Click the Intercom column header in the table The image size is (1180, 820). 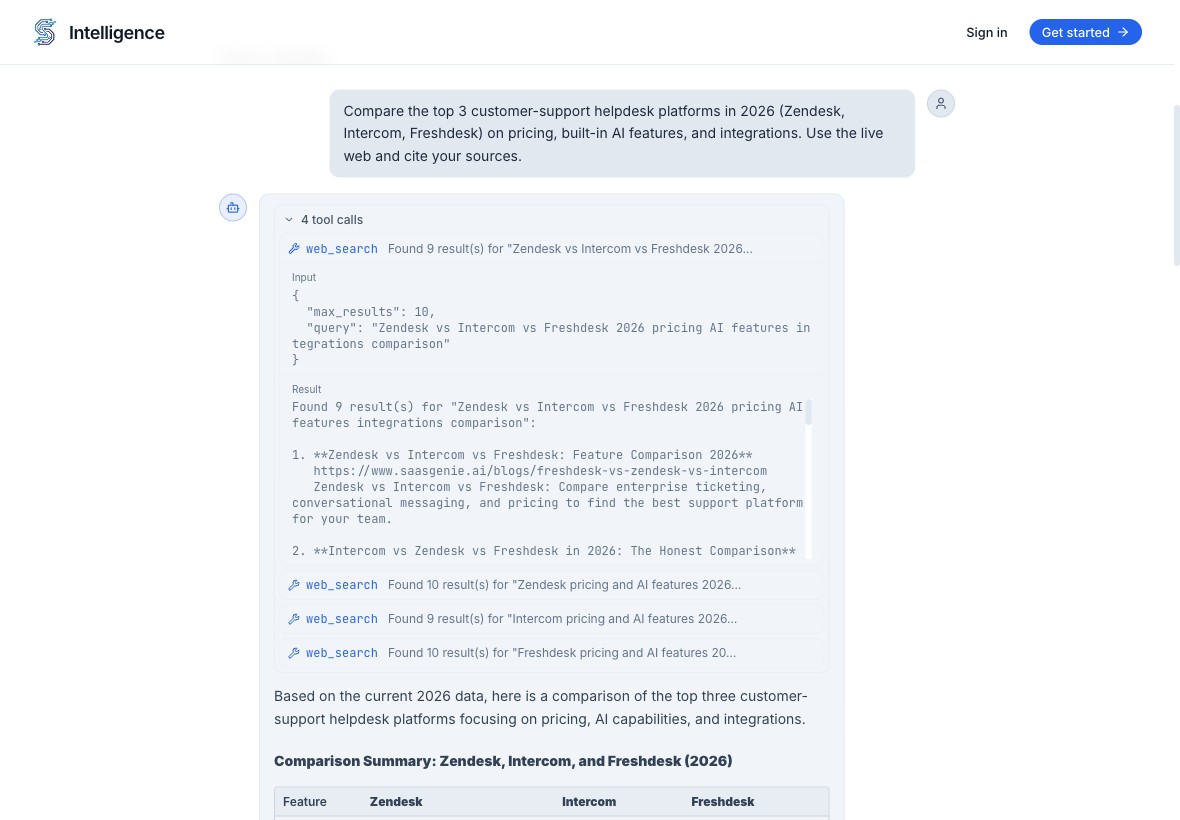[588, 802]
